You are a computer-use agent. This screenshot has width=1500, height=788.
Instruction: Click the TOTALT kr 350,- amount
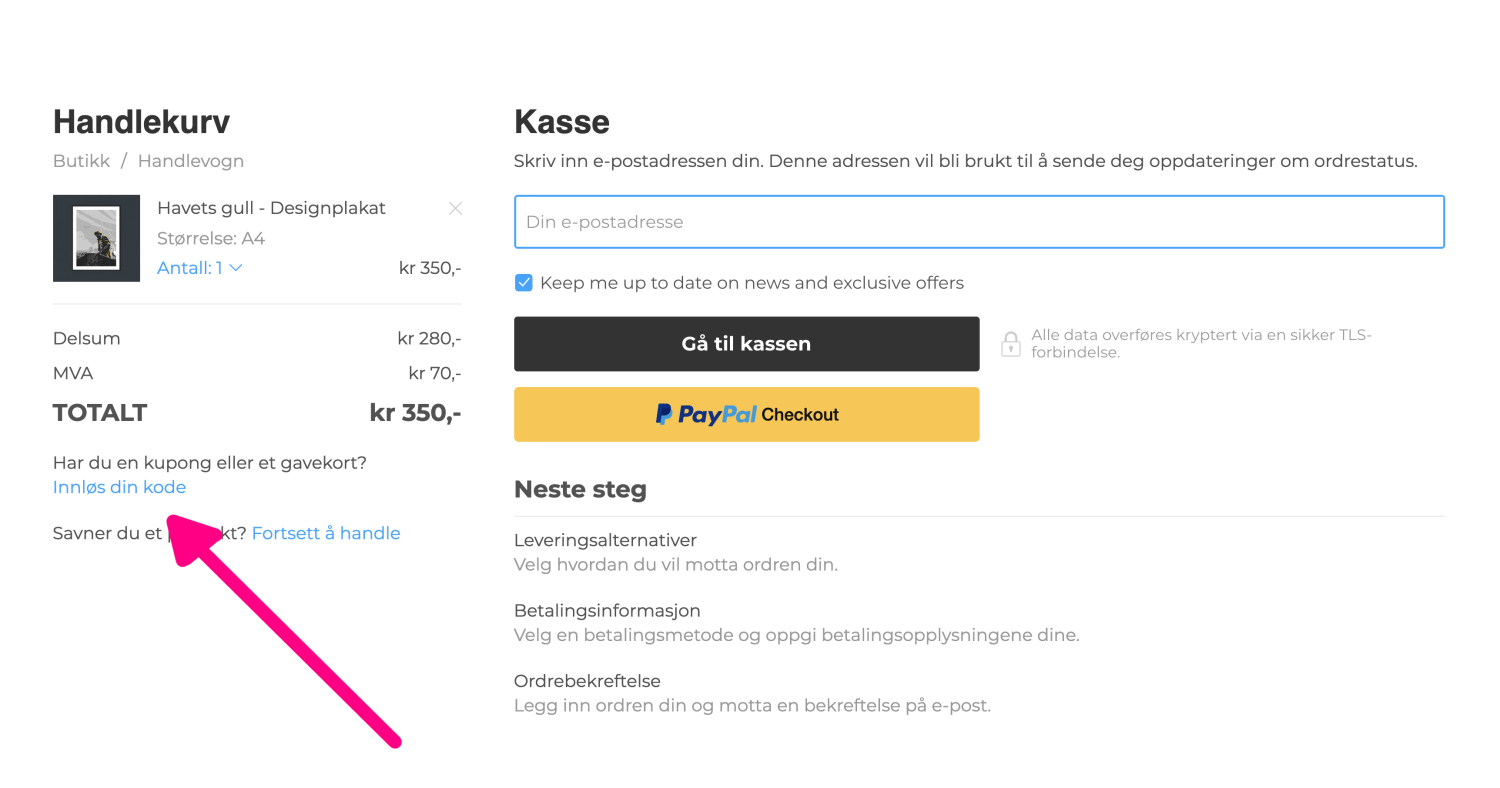415,413
